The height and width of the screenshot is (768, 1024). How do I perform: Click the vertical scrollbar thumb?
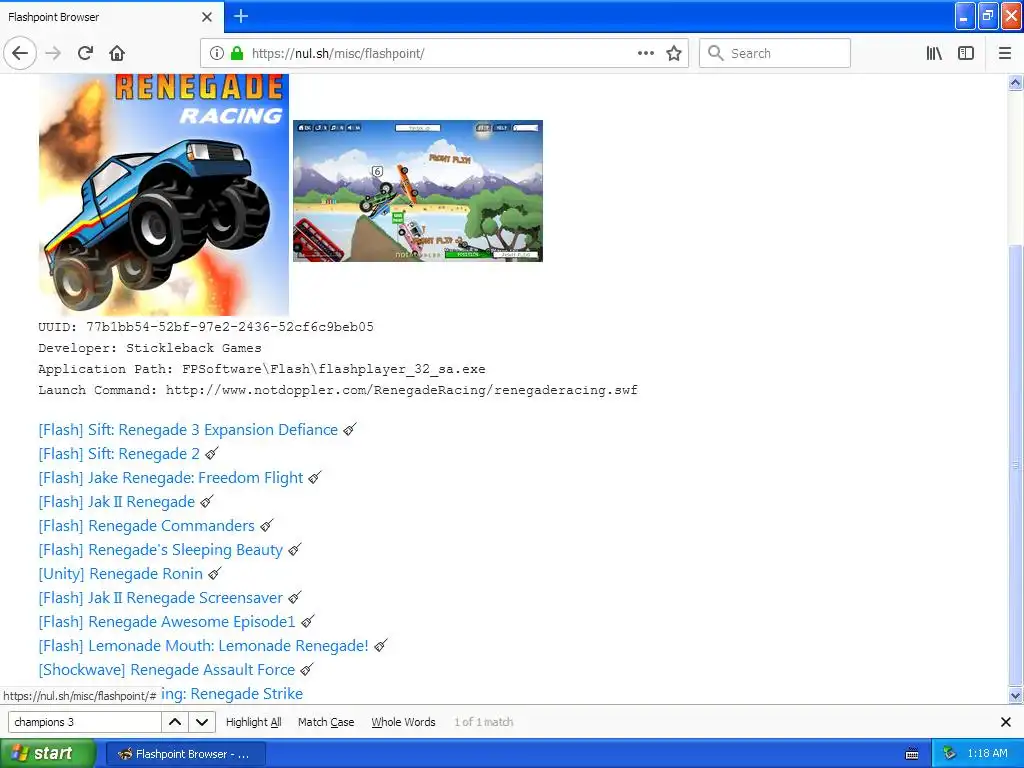1015,466
